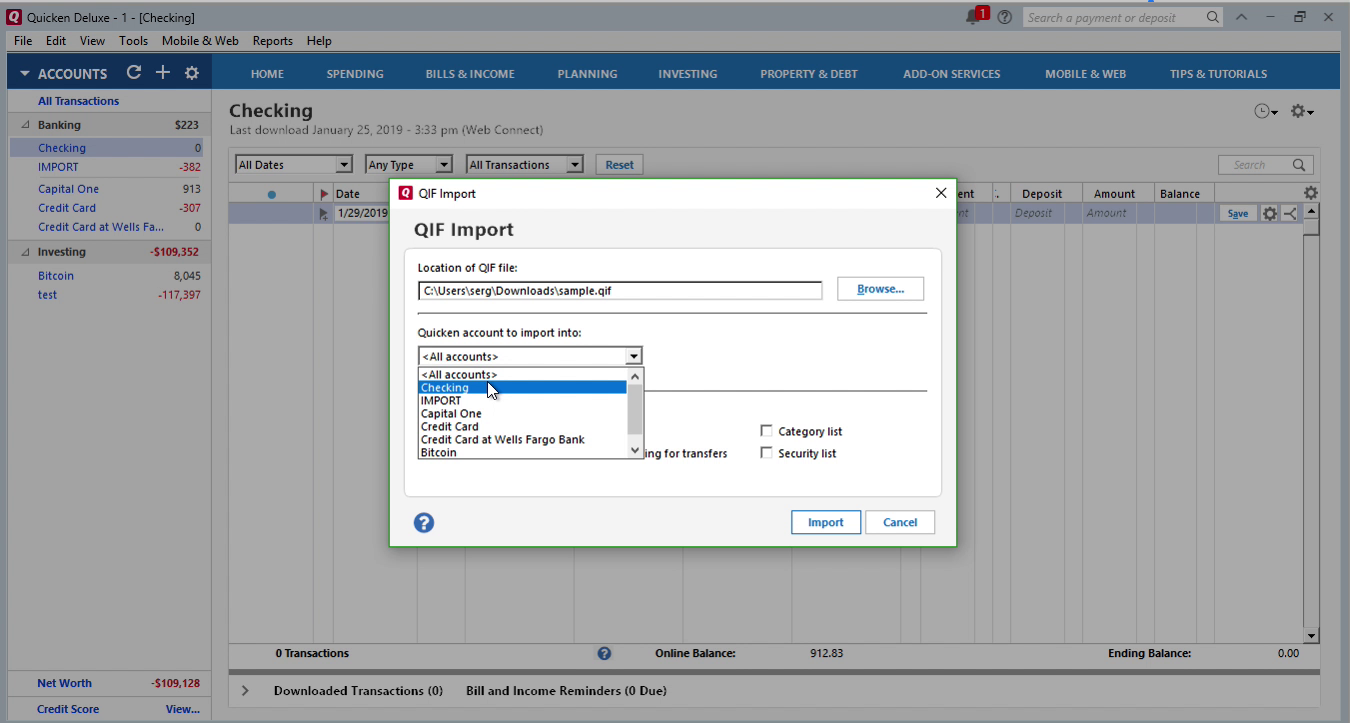Click the register columns gear icon
The width and height of the screenshot is (1350, 723).
click(x=1311, y=193)
